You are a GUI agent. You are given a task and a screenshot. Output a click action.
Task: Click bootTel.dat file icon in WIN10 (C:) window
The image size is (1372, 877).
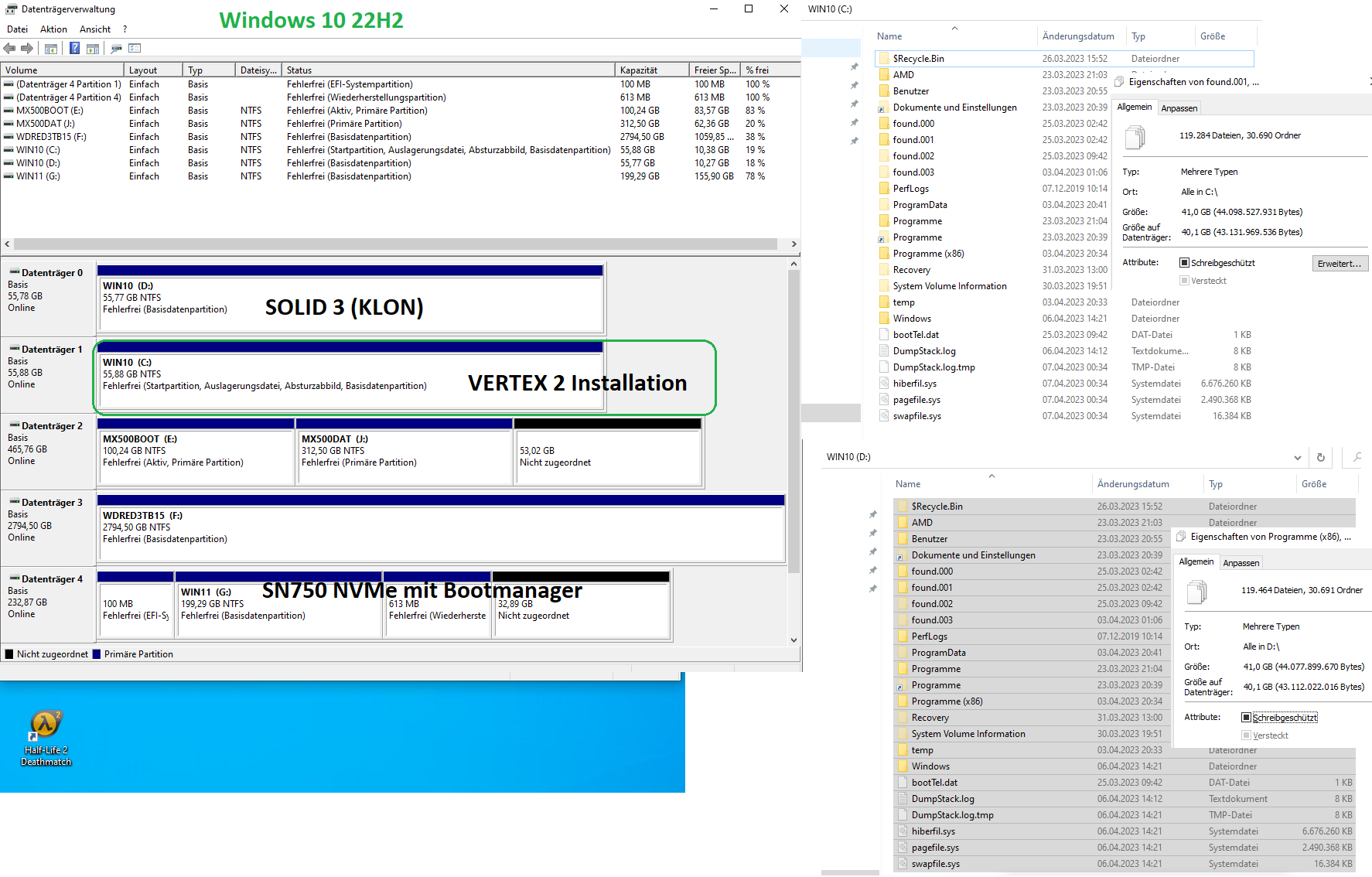click(884, 335)
